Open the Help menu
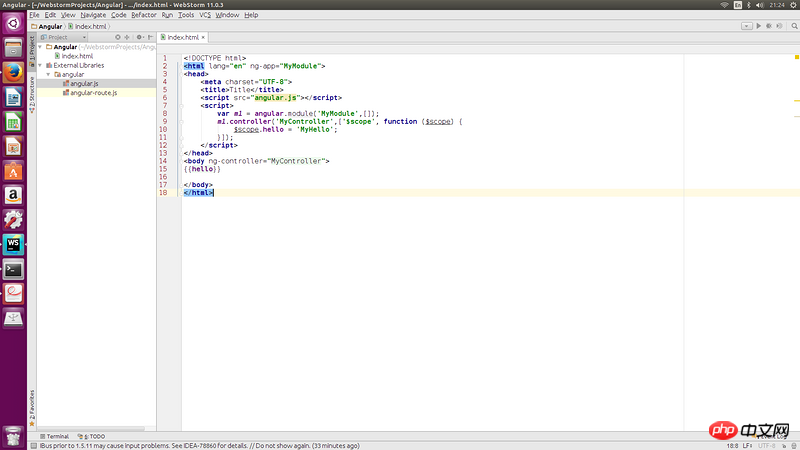This screenshot has height=450, width=800. tap(251, 15)
